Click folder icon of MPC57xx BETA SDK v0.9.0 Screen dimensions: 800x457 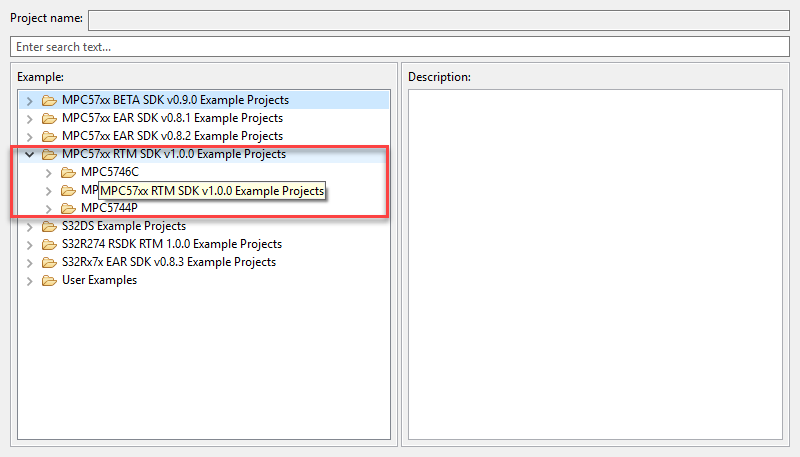[x=49, y=100]
